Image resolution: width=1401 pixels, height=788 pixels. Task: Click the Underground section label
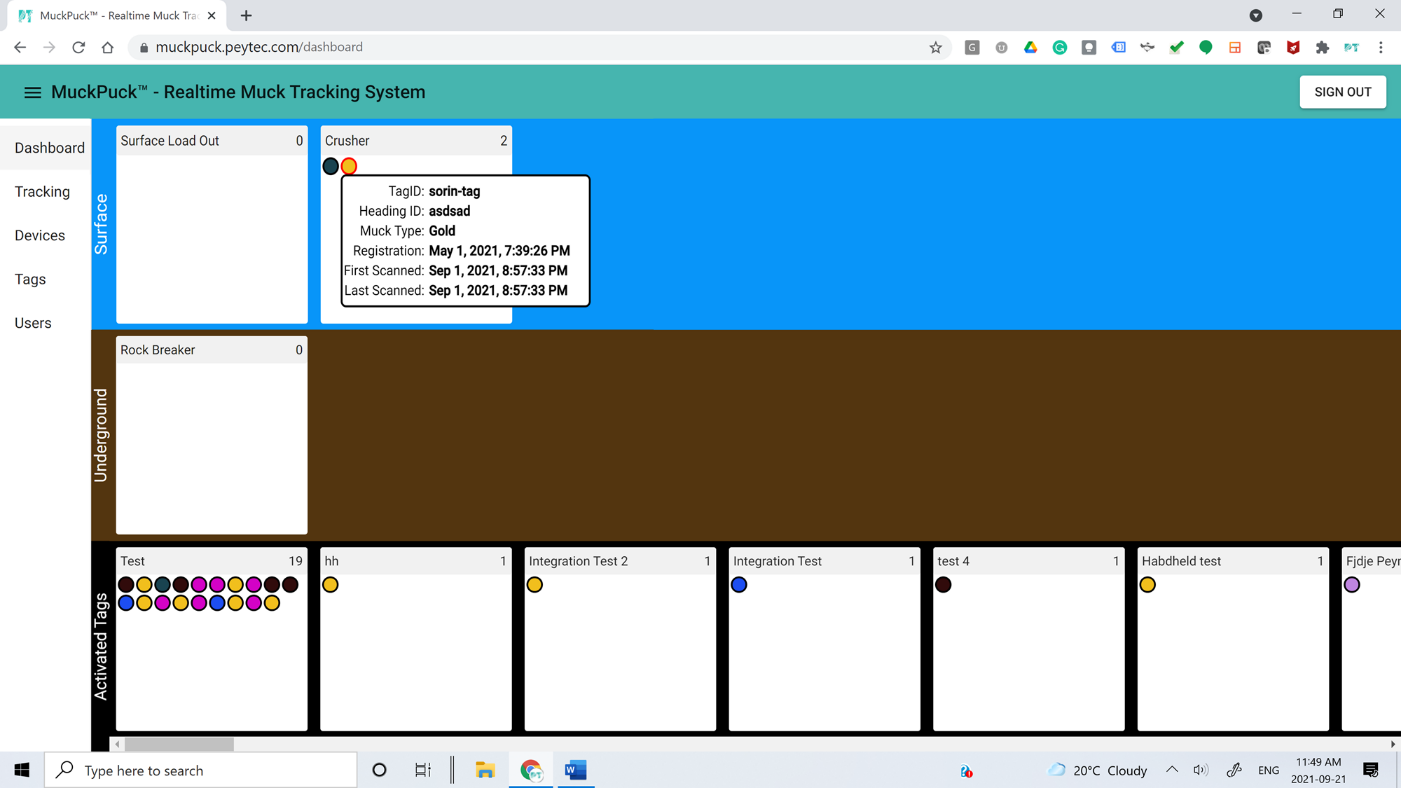point(101,435)
